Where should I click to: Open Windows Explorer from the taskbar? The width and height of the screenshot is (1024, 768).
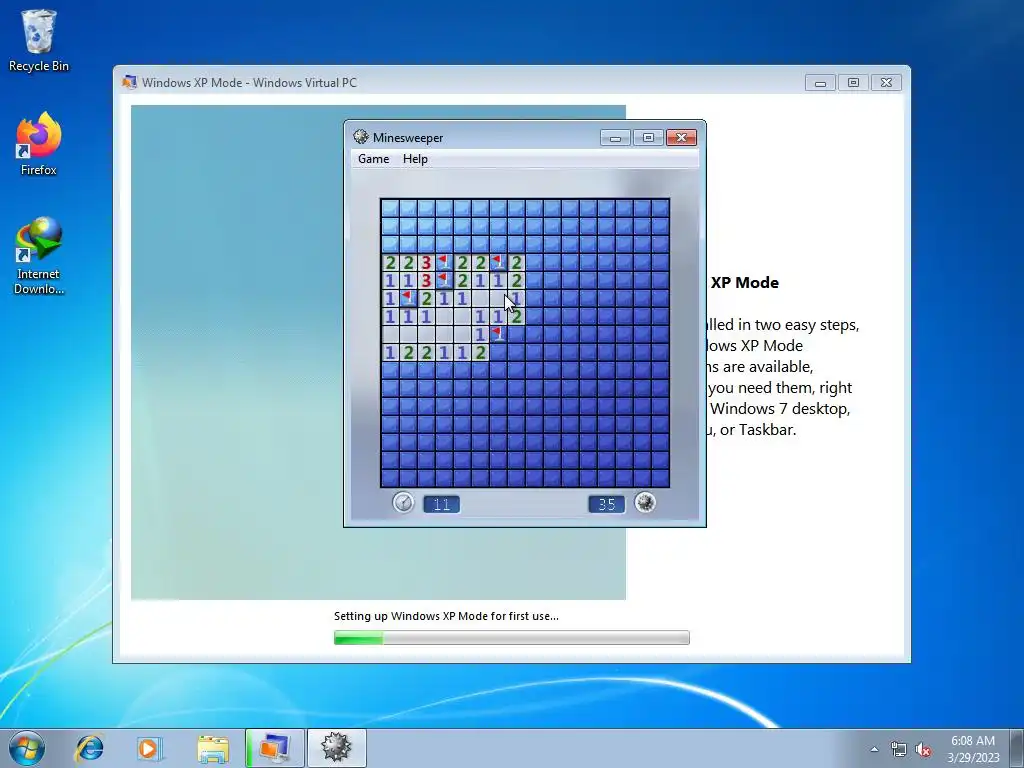point(213,748)
